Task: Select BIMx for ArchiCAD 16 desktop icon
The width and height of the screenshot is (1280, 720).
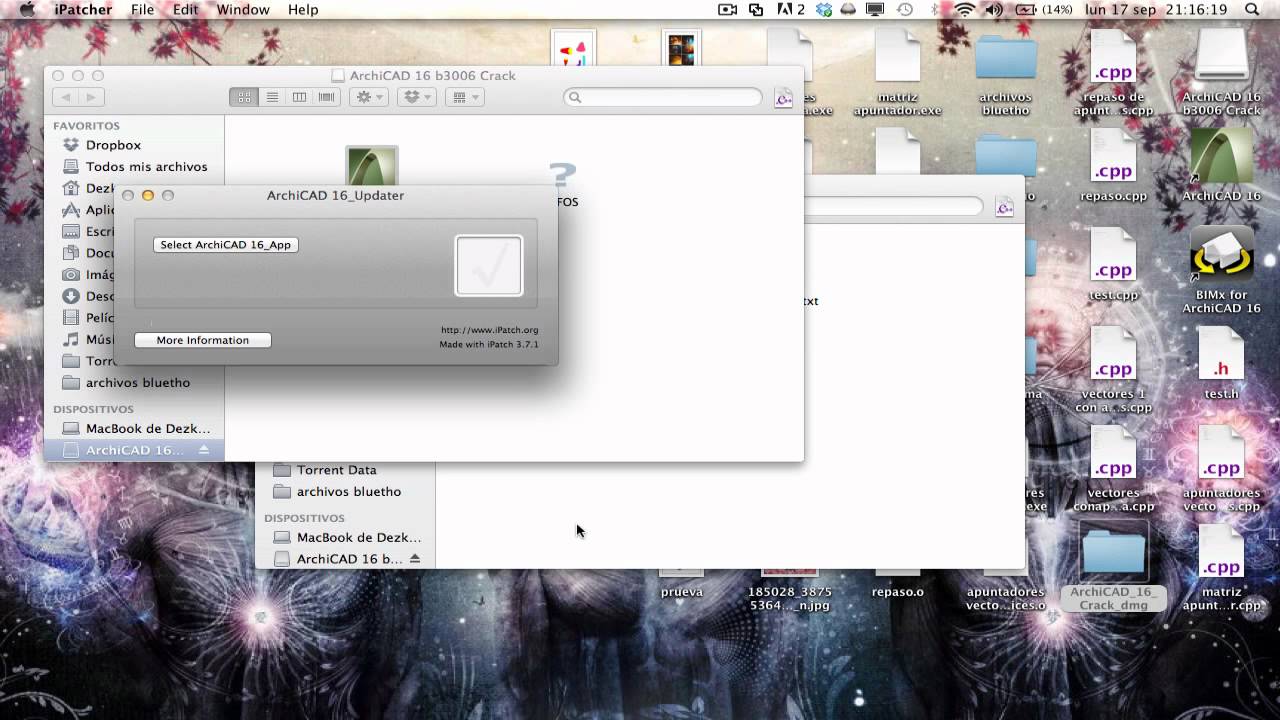Action: pyautogui.click(x=1221, y=270)
